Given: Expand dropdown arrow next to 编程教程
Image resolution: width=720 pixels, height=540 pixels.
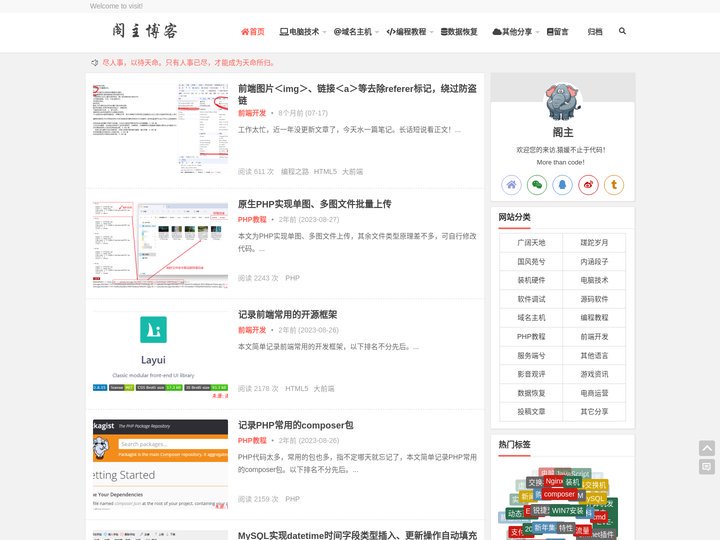Looking at the screenshot, I should click(432, 32).
